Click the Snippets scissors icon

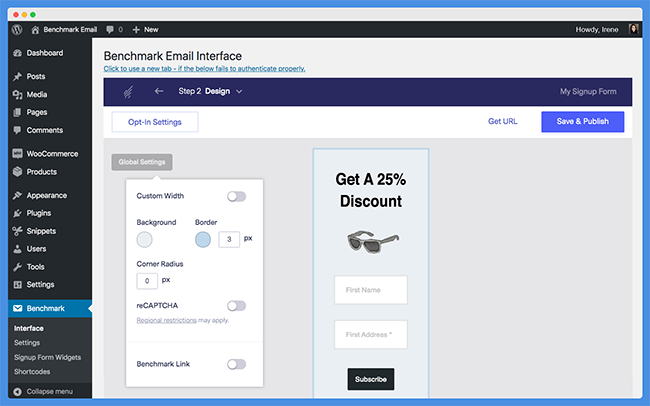point(17,231)
